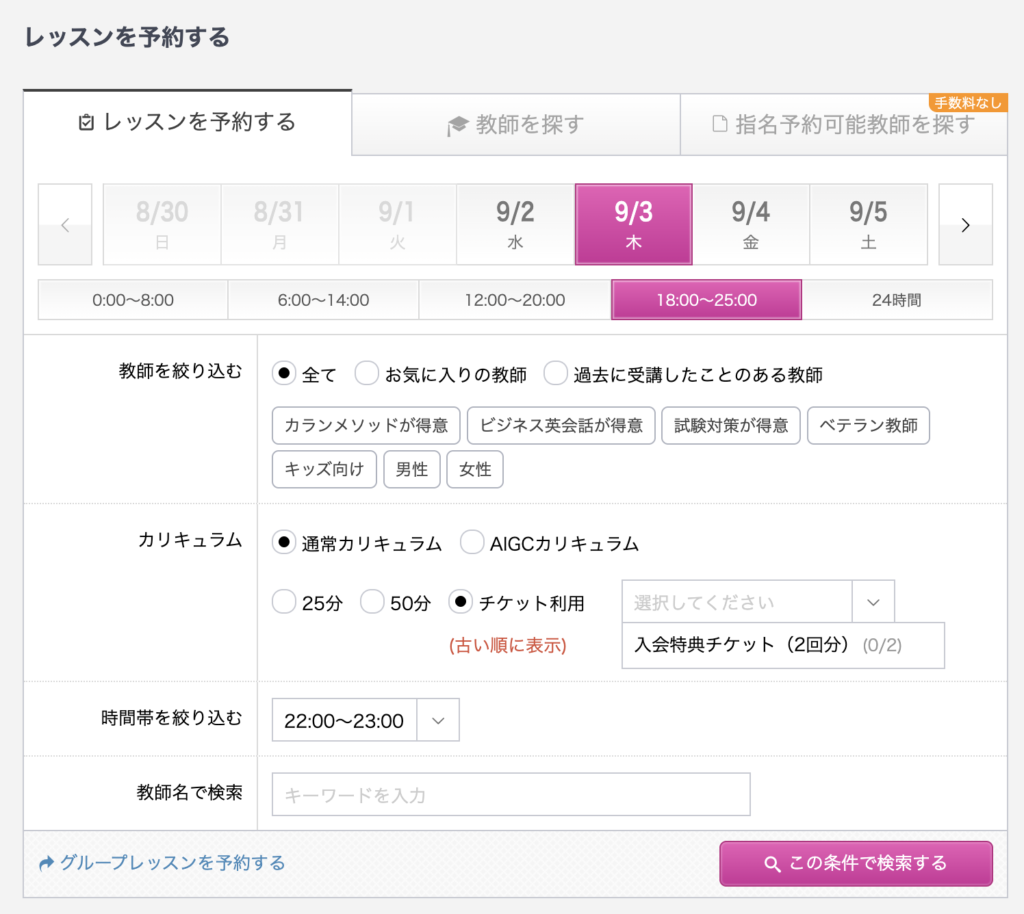Pick 入会特典チケット(2回分) option
Image resolution: width=1024 pixels, height=914 pixels.
coord(783,645)
